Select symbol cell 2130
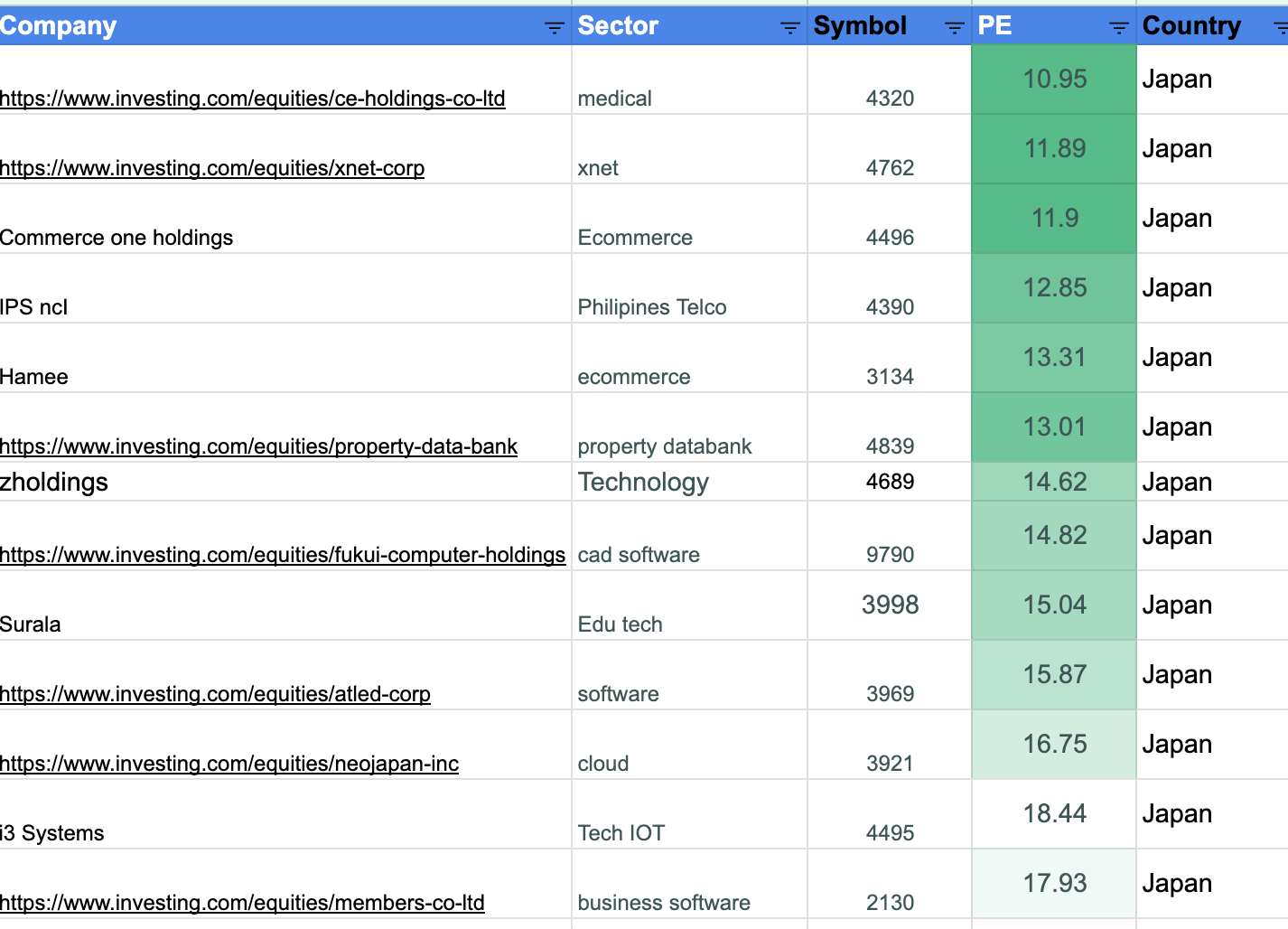The height and width of the screenshot is (929, 1288). tap(890, 884)
